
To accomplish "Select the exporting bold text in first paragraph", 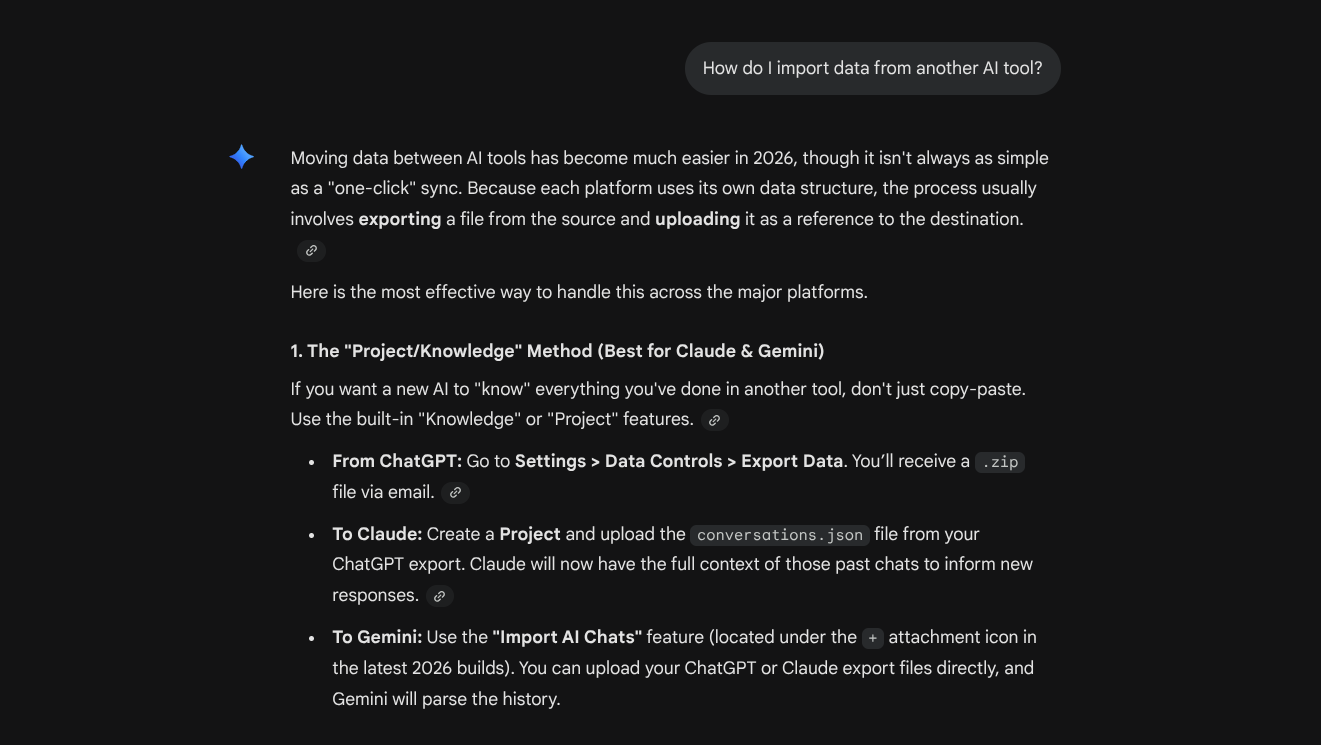I will (x=400, y=219).
